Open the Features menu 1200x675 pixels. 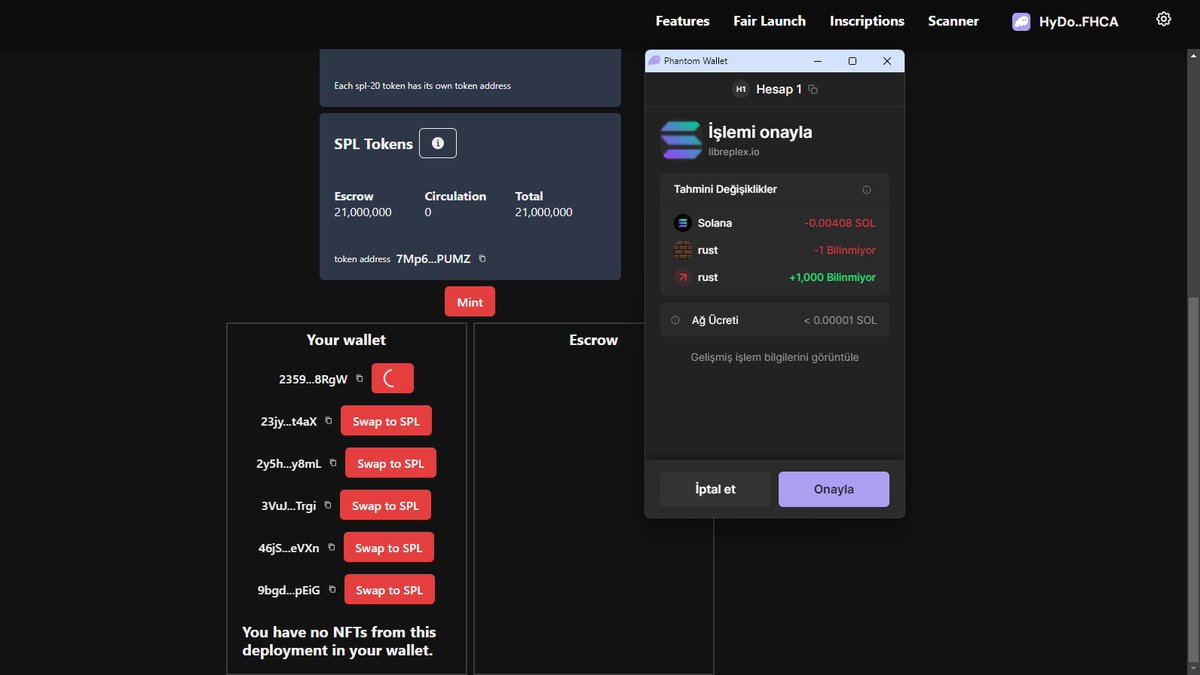click(682, 21)
